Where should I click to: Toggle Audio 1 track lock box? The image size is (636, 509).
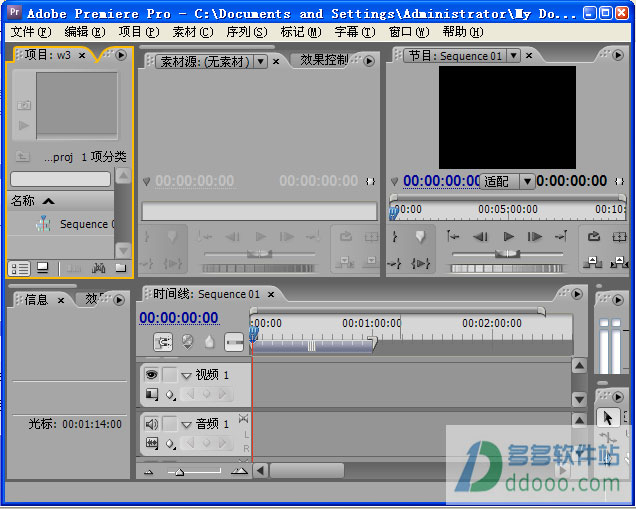(x=170, y=424)
